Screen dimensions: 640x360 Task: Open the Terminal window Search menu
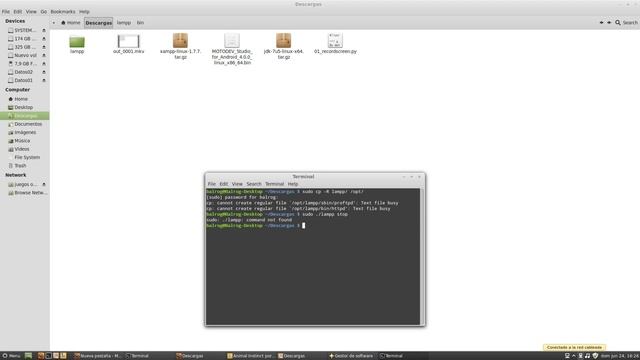(253, 184)
